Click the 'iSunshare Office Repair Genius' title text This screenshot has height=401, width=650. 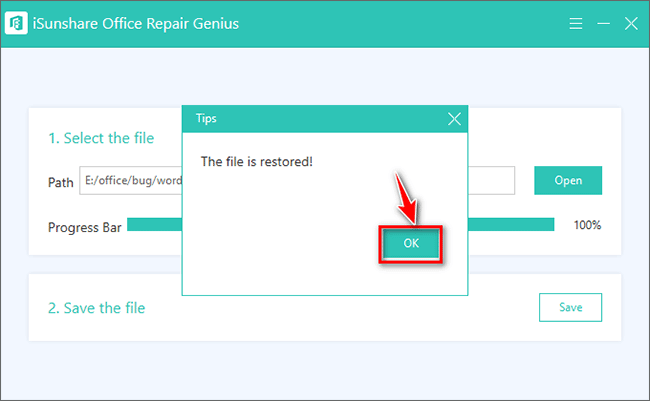136,24
